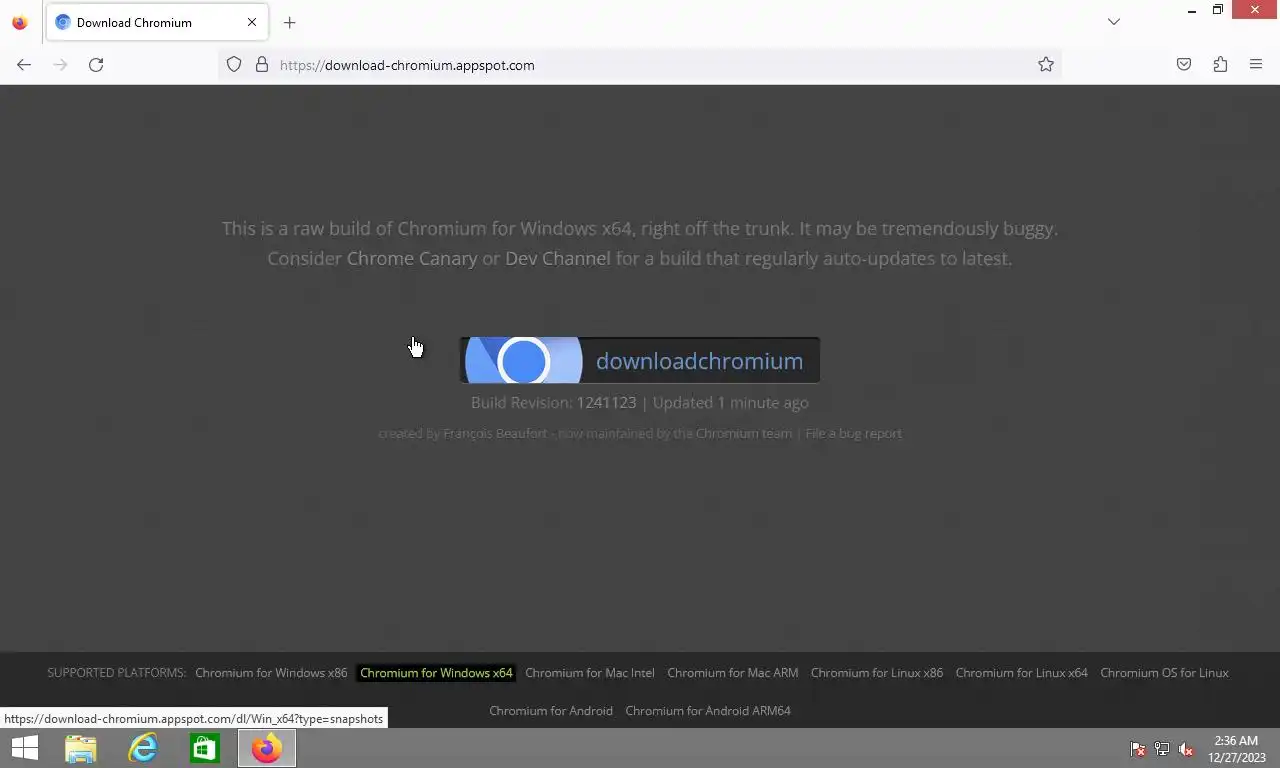This screenshot has width=1280, height=768.
Task: Open the File a bug report link
Action: (853, 433)
